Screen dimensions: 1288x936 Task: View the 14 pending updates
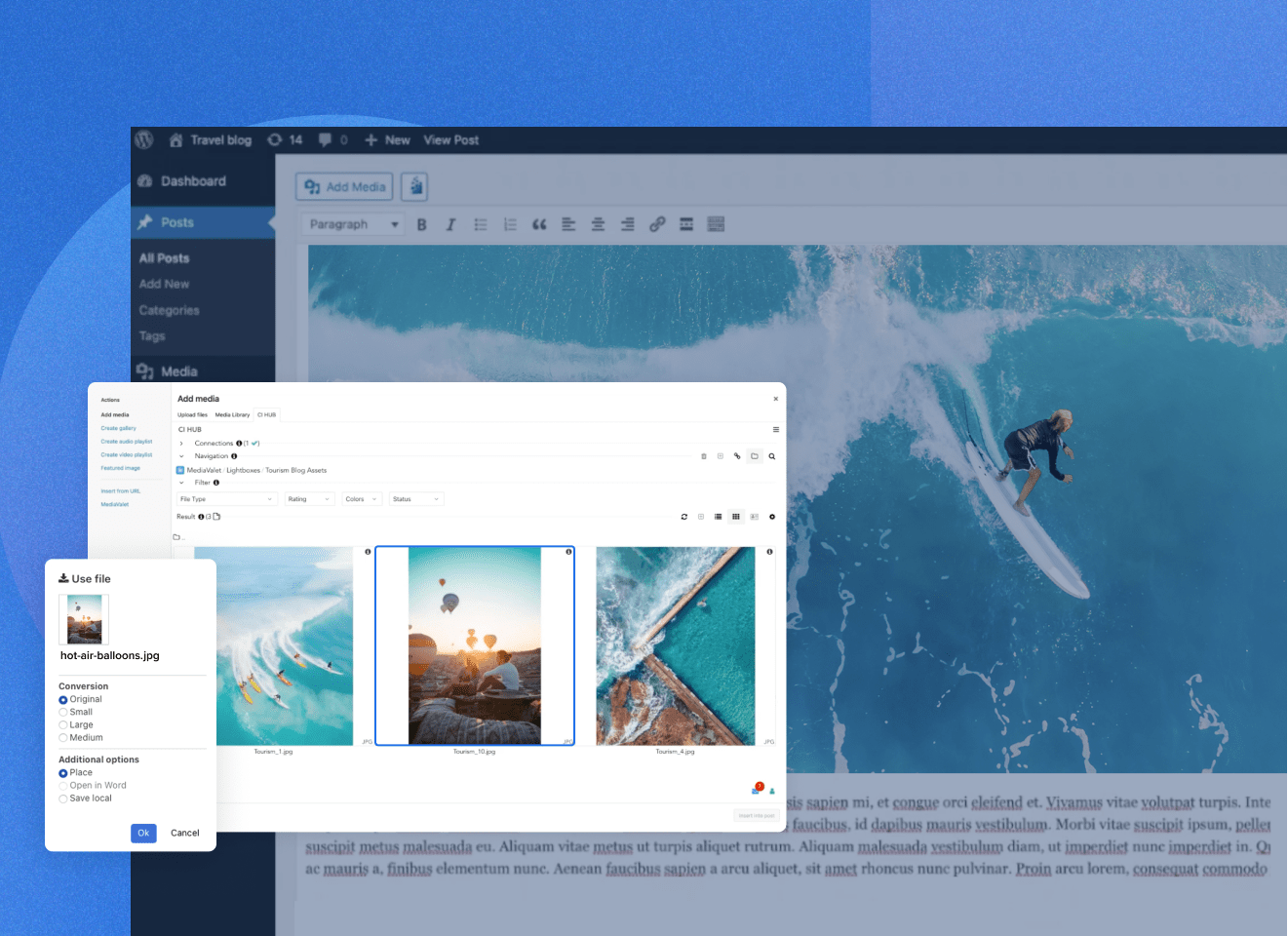tap(285, 140)
